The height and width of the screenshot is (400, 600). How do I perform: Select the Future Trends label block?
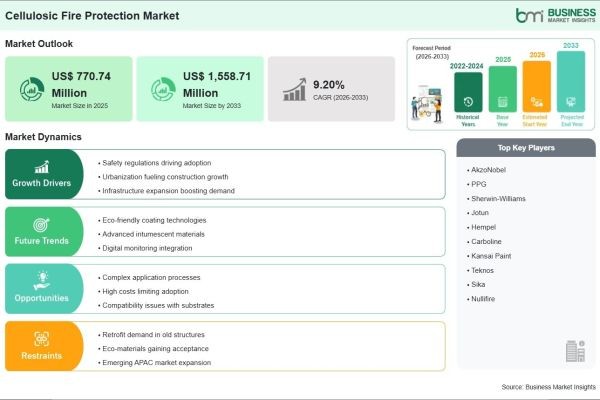pyautogui.click(x=44, y=232)
